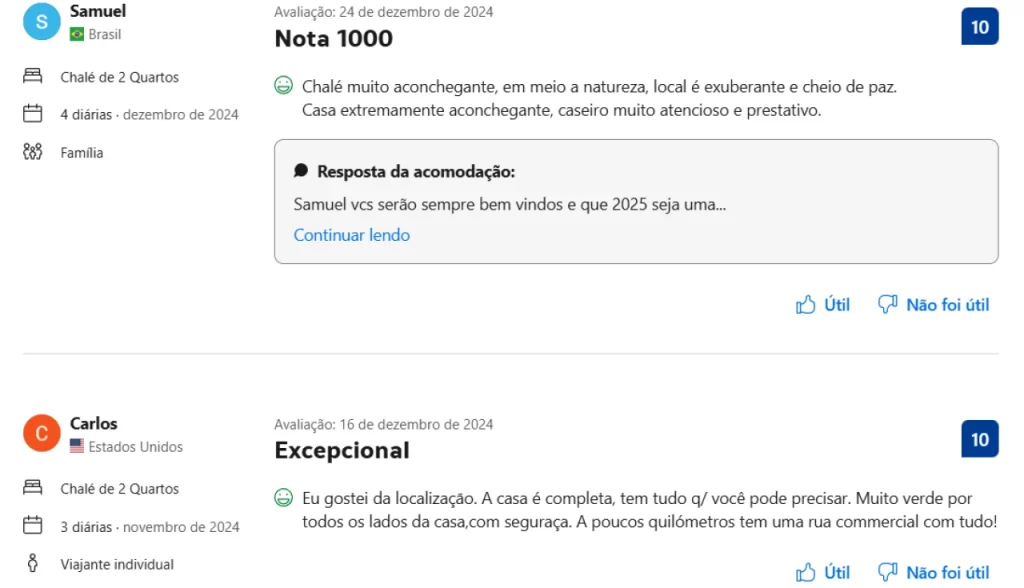Image resolution: width=1024 pixels, height=588 pixels.
Task: Click Samuel's blue avatar icon
Action: tap(41, 21)
